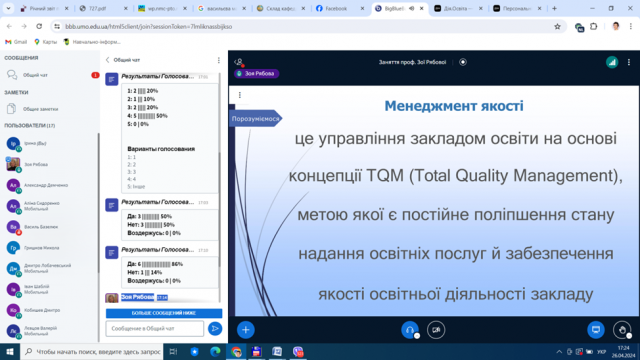
Task: Mute the BigBlueButton tab speaker icon
Action: click(x=411, y=9)
